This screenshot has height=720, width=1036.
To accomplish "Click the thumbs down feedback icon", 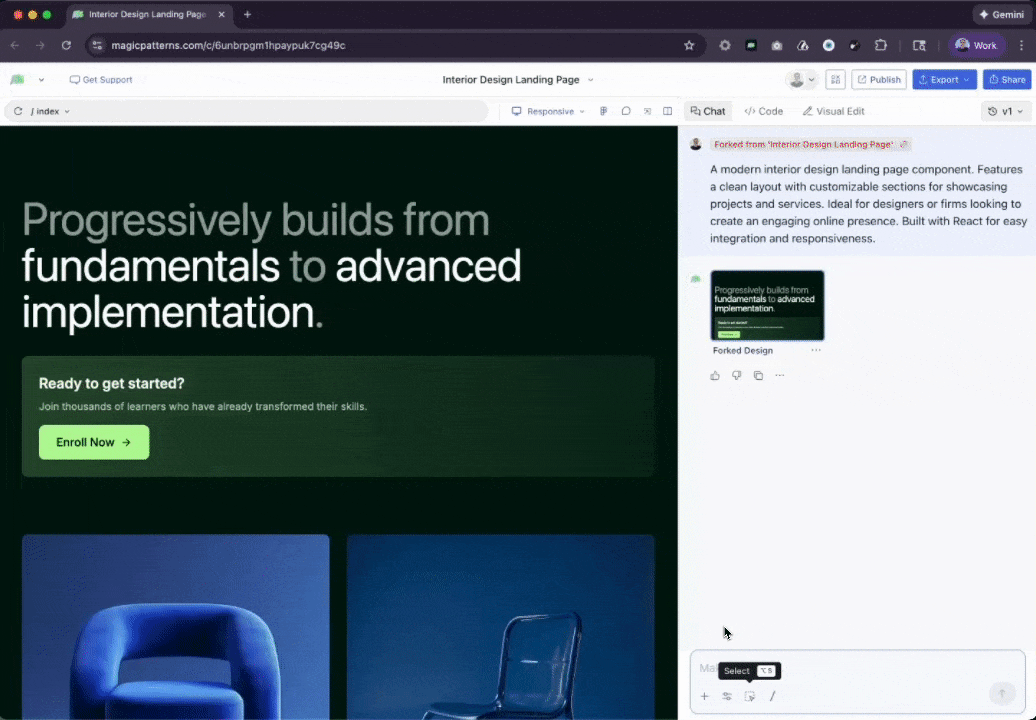I will coord(737,376).
